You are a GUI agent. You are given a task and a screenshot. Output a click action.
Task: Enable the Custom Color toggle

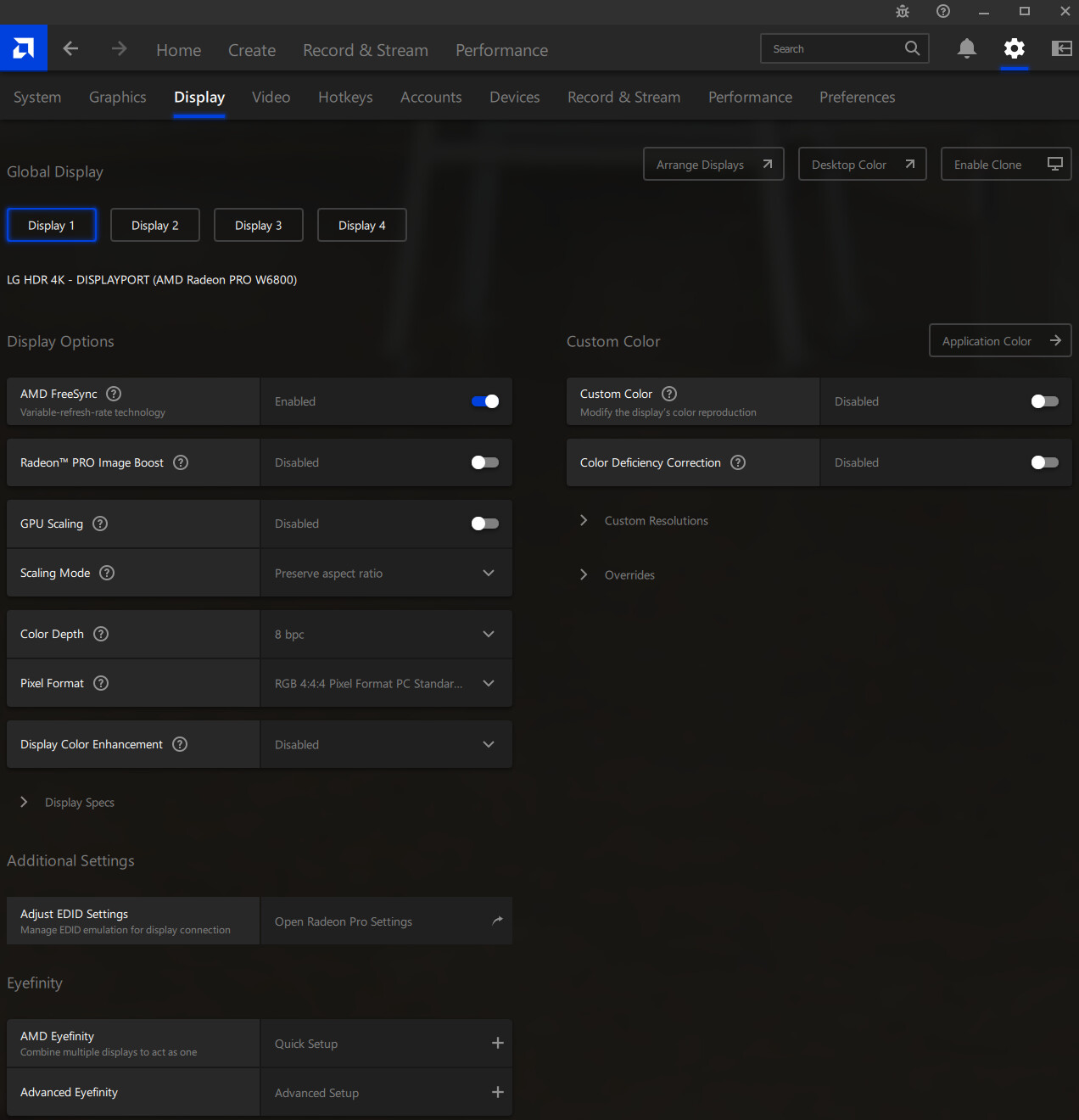1045,401
